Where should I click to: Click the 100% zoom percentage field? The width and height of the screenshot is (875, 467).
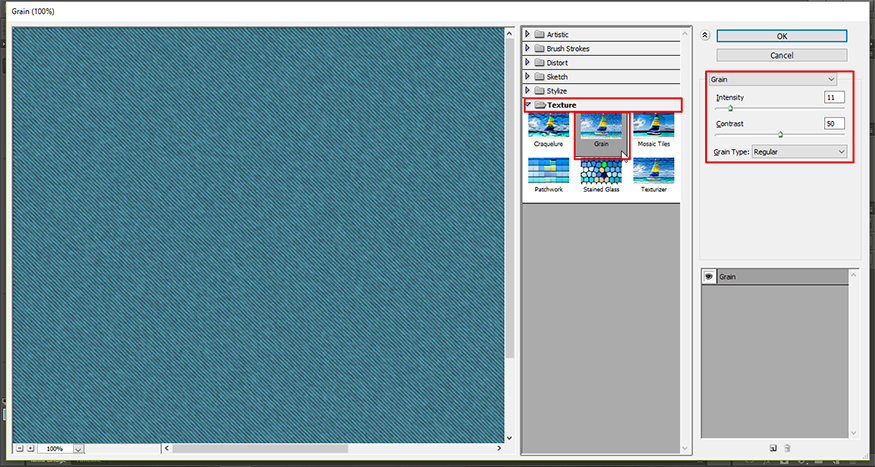pyautogui.click(x=55, y=449)
